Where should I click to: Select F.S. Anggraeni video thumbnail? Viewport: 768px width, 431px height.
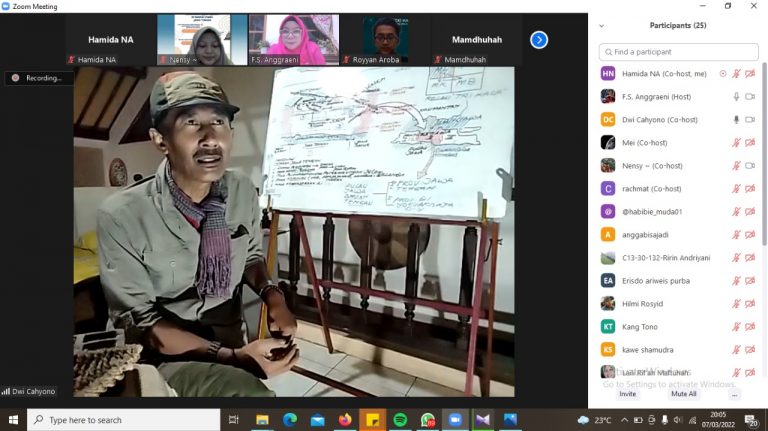(294, 40)
